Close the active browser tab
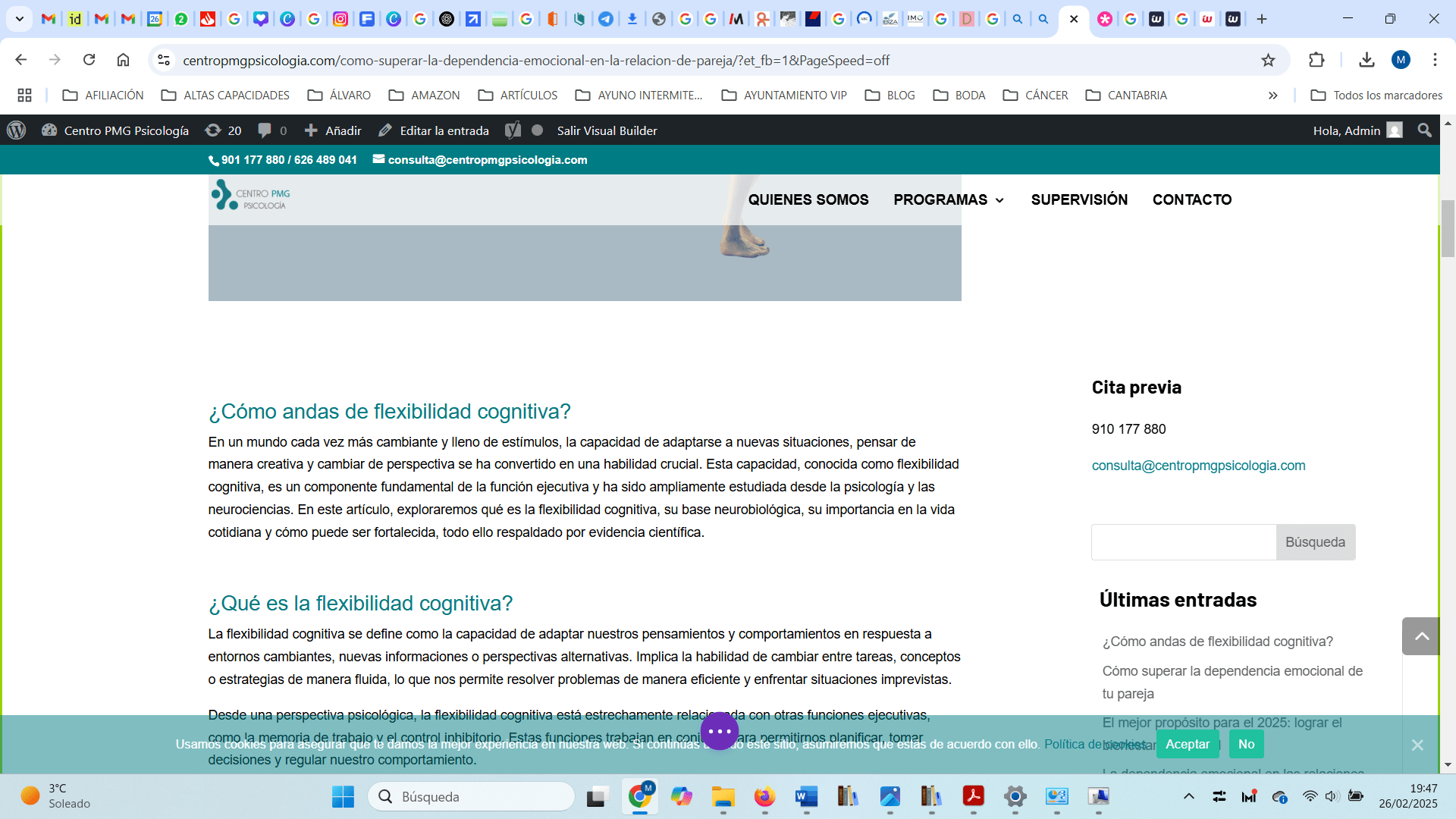1456x819 pixels. [1074, 19]
